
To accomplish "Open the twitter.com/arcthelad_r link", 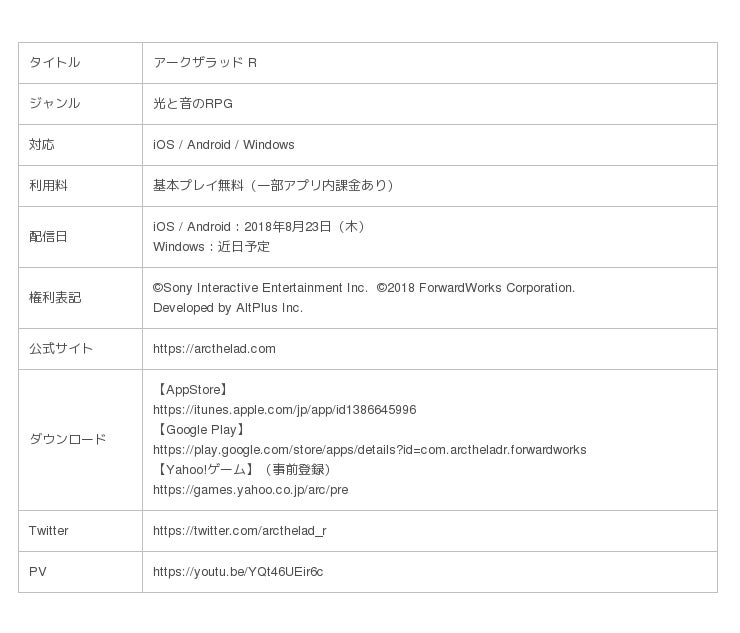I will click(239, 531).
